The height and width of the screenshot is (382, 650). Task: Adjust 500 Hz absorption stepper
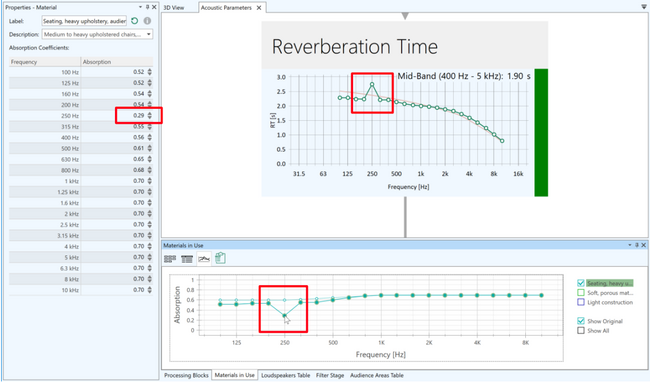(x=149, y=148)
